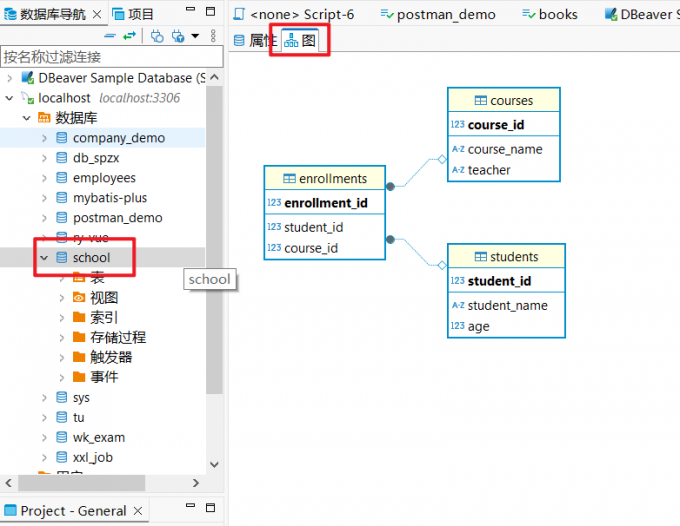Open the filter settings dropdown arrow in navigator toolbar
680x526 pixels.
[x=196, y=36]
